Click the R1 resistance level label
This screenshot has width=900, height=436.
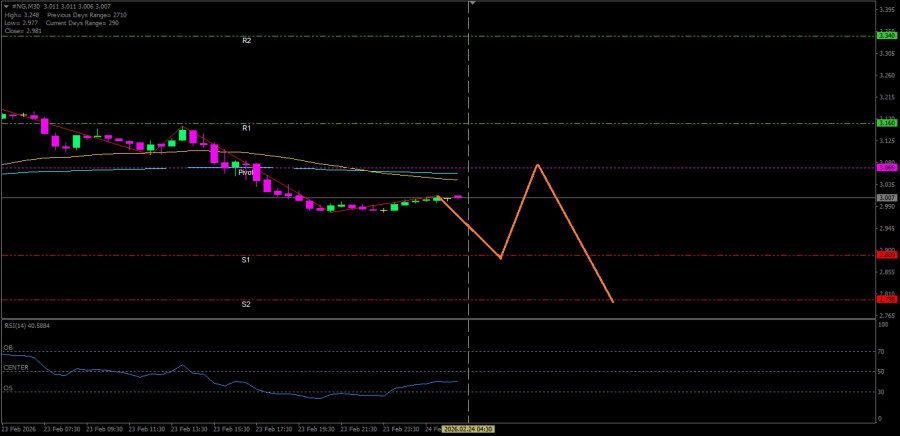pyautogui.click(x=246, y=128)
